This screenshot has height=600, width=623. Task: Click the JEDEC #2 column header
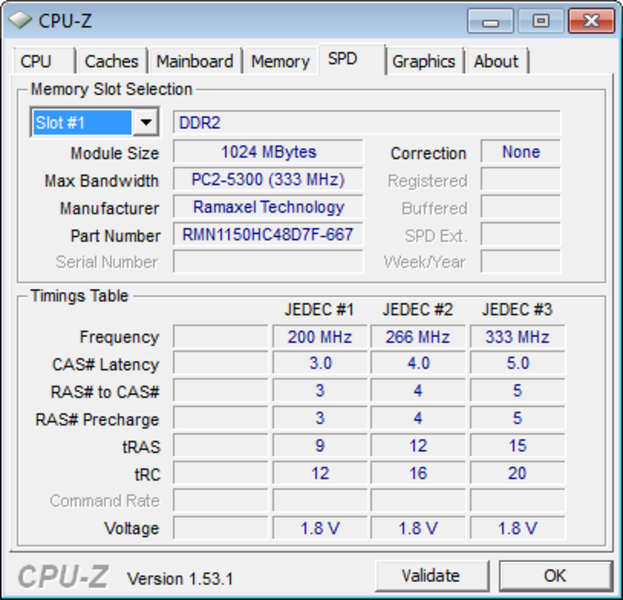coord(418,310)
